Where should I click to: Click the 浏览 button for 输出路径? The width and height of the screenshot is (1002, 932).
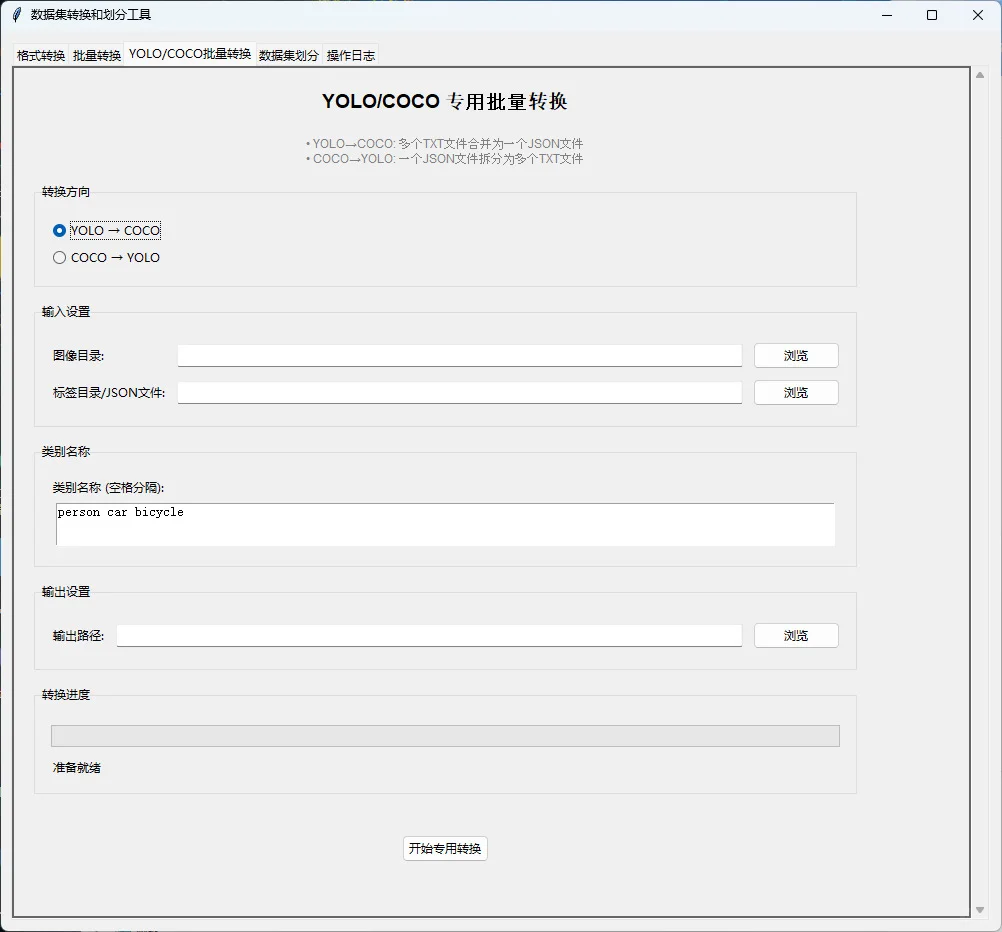pyautogui.click(x=795, y=635)
